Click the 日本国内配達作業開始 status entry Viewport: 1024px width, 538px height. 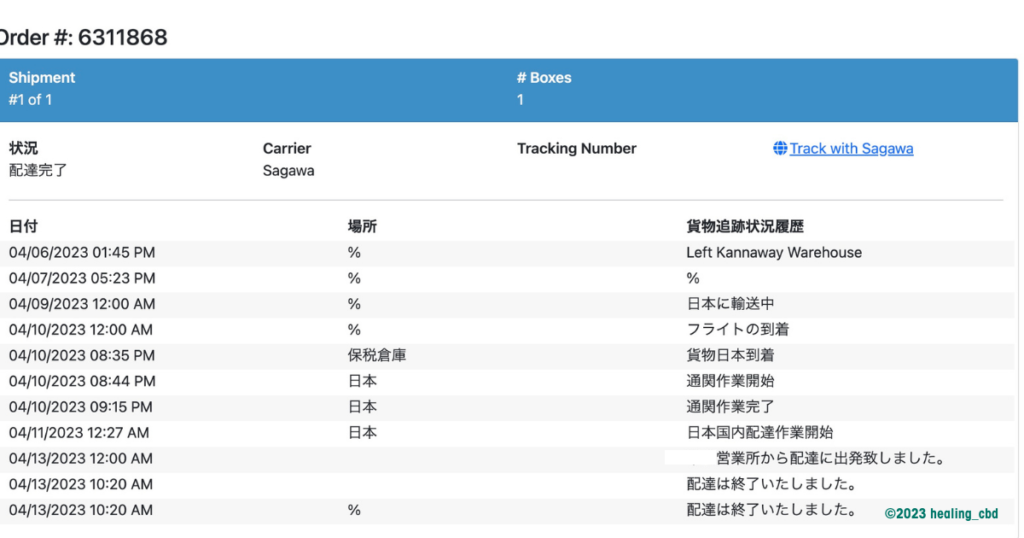pyautogui.click(x=759, y=433)
